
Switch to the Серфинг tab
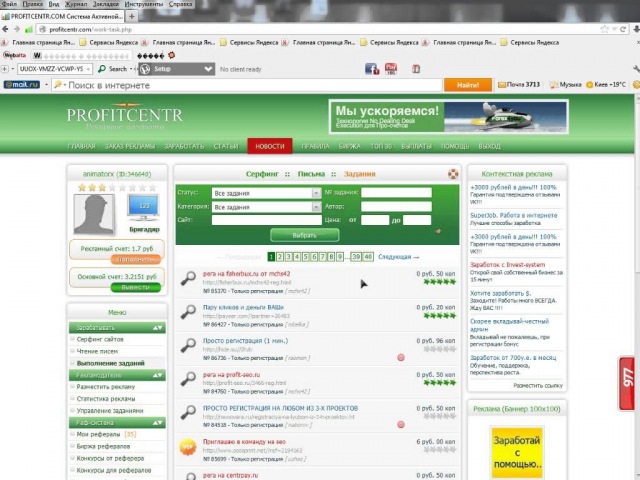click(x=262, y=174)
